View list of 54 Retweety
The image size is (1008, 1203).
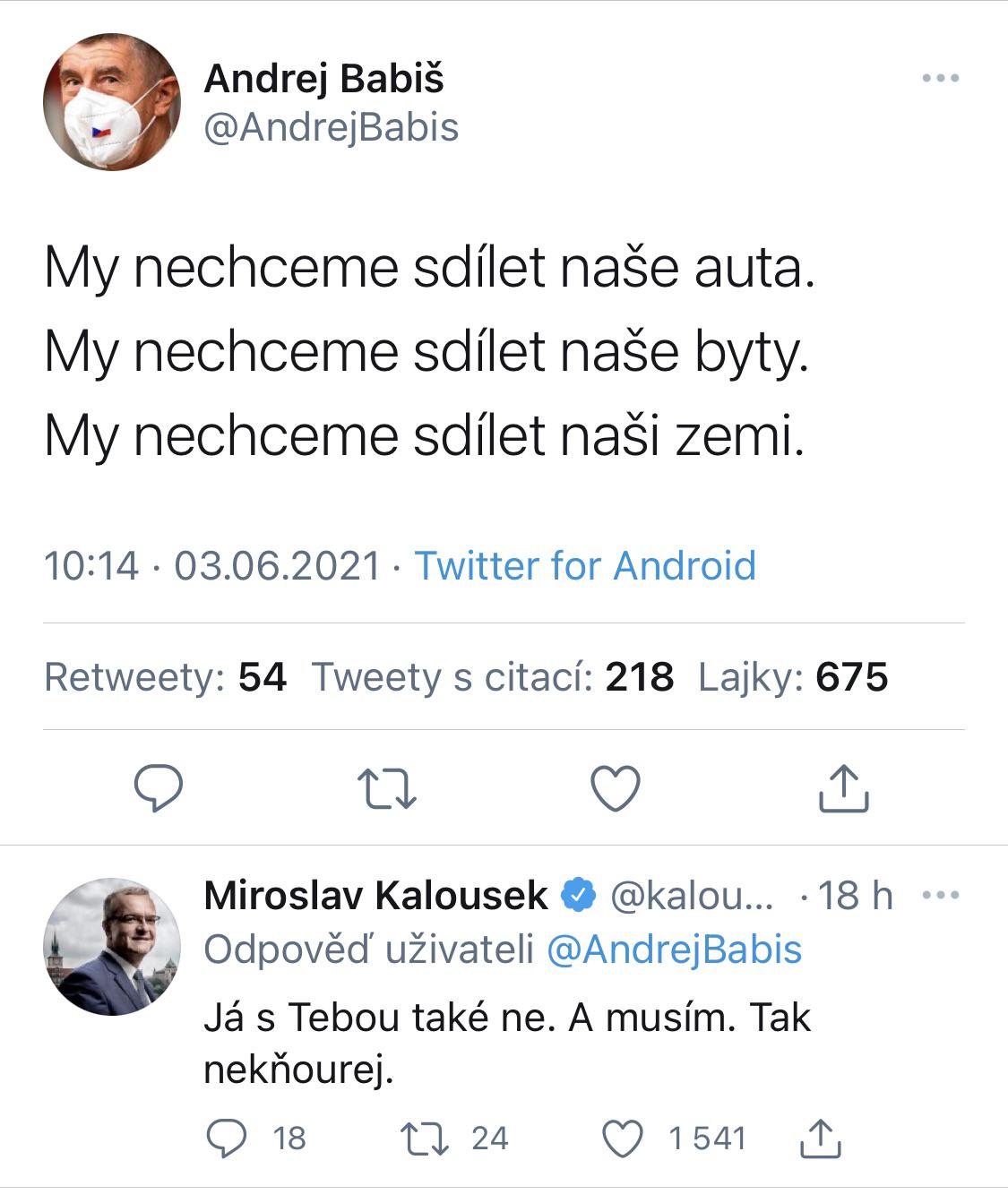click(x=166, y=677)
